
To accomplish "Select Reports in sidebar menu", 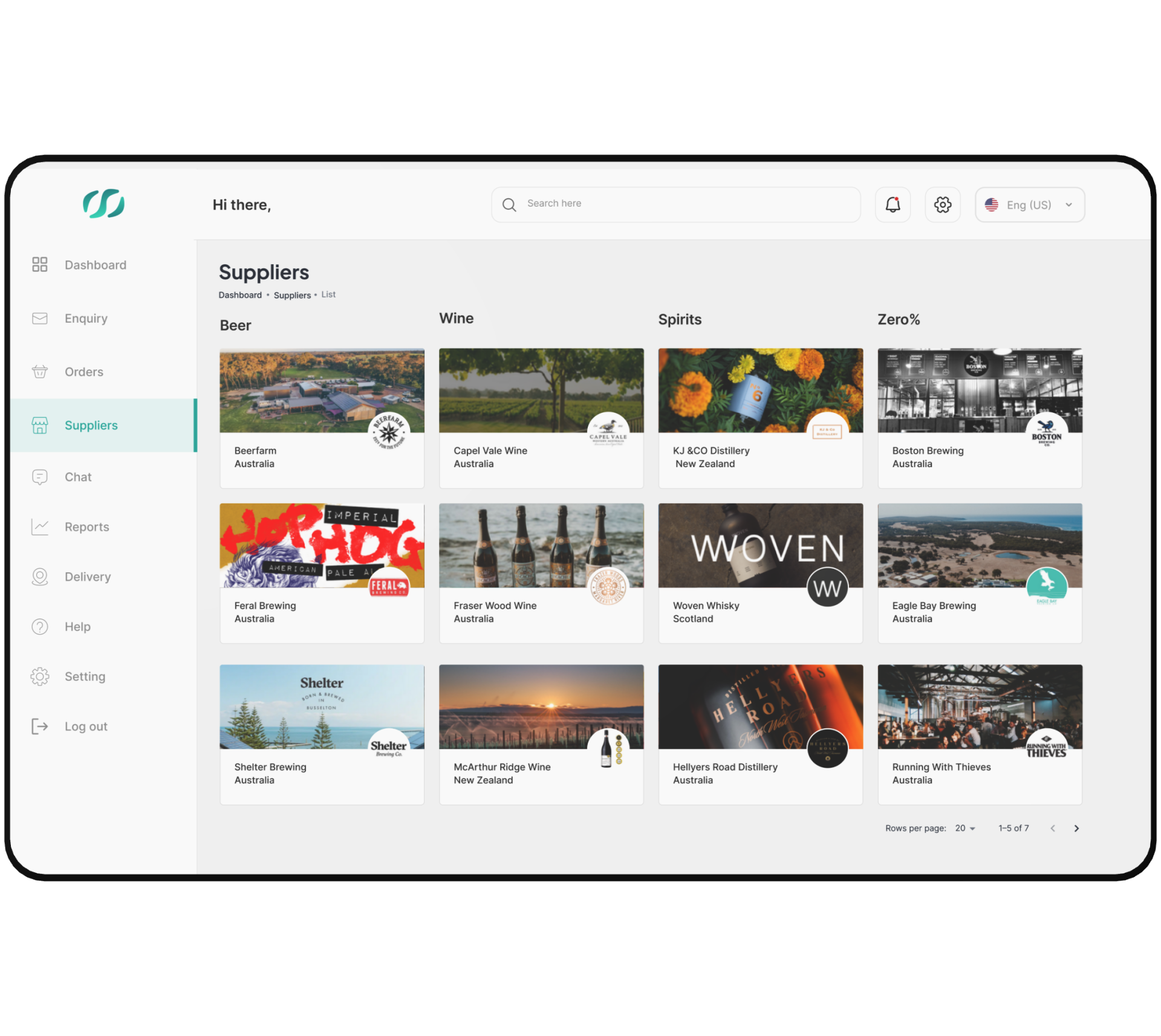I will 87,526.
